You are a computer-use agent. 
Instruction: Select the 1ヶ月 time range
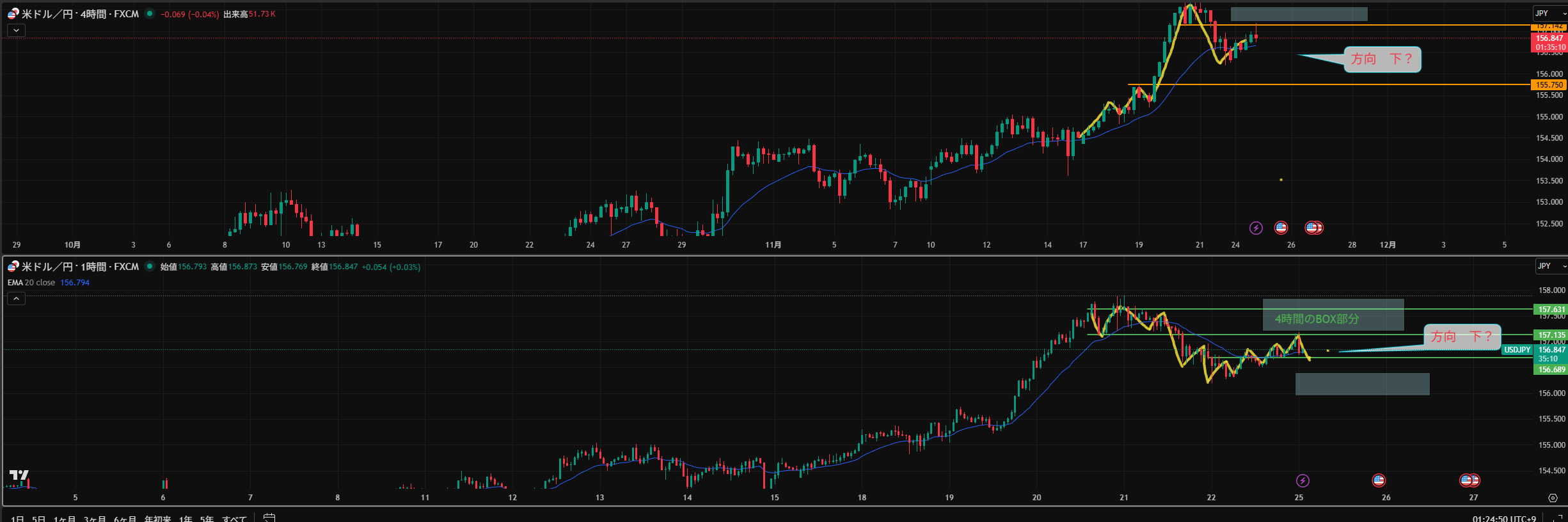click(x=65, y=518)
